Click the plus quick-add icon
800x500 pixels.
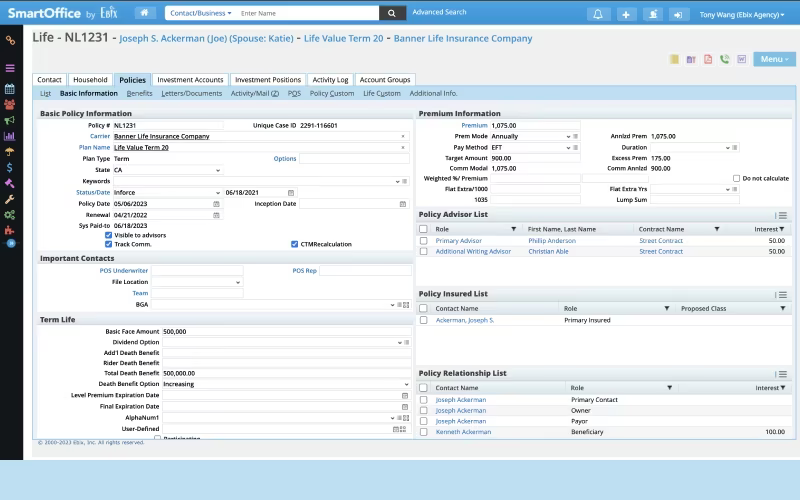coord(626,14)
